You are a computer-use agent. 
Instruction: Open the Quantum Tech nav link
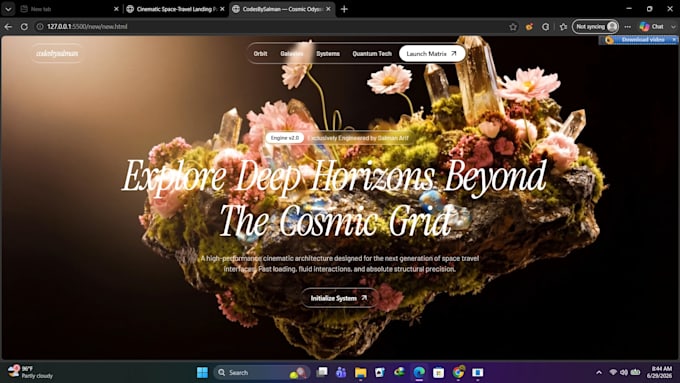point(372,53)
